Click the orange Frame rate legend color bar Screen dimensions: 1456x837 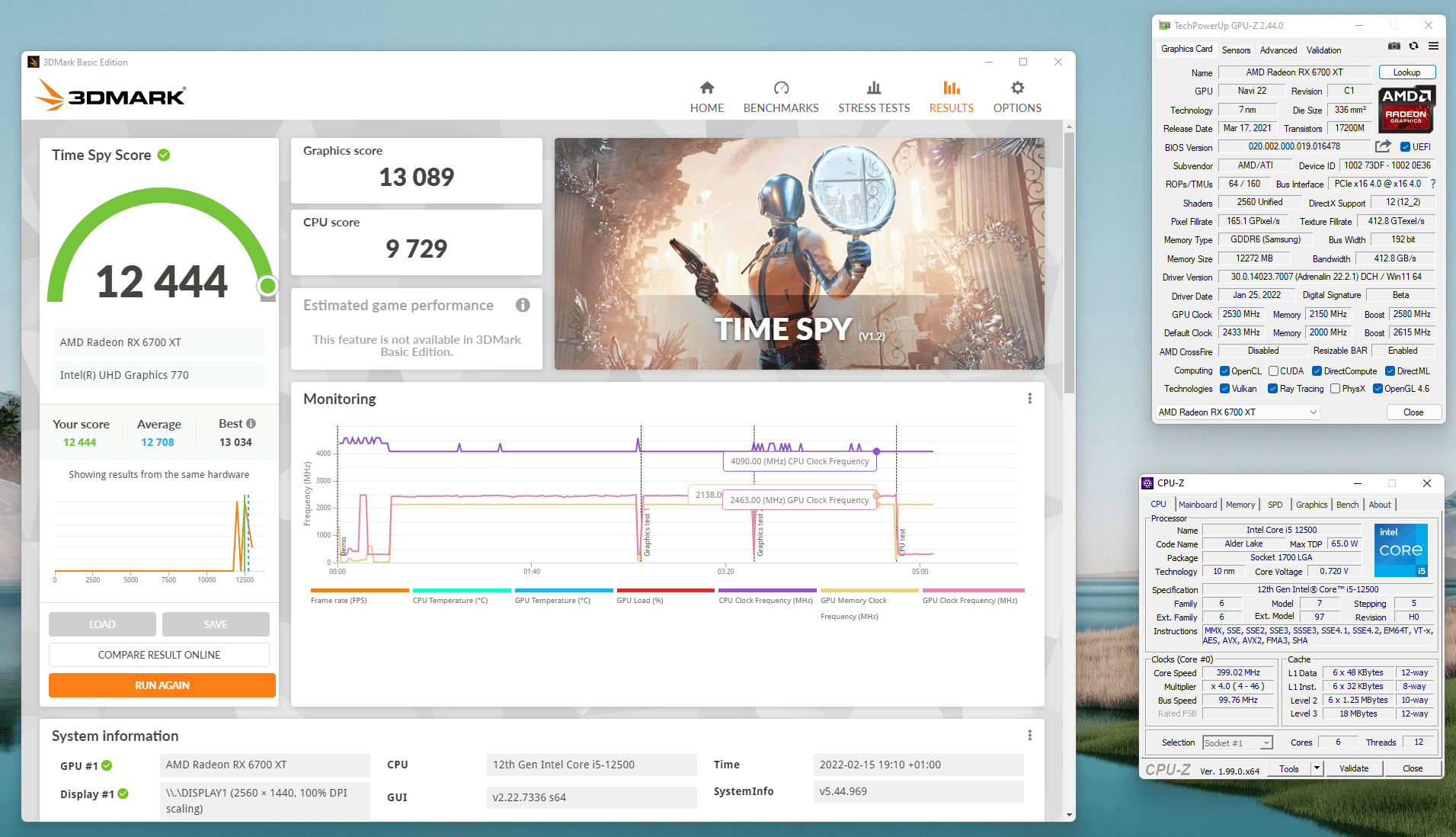(360, 590)
